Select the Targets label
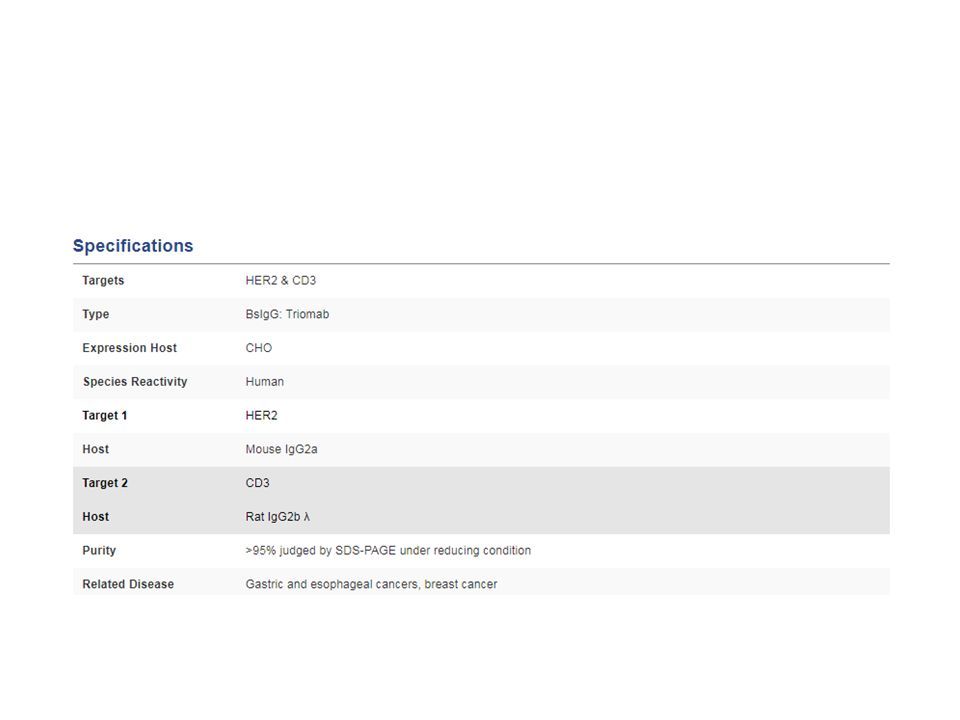960x720 pixels. [x=103, y=280]
